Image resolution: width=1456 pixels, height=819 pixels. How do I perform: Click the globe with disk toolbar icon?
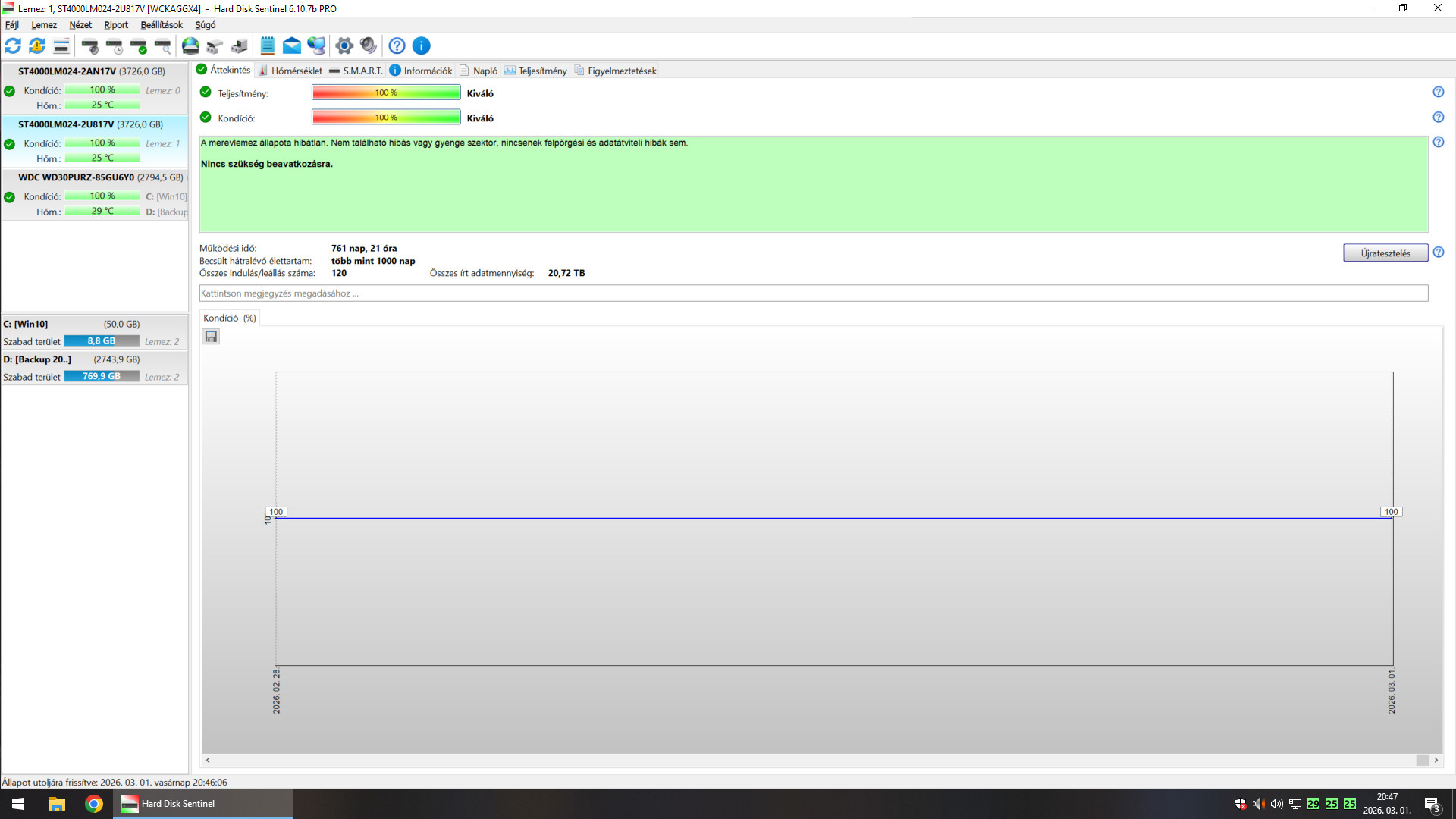(x=190, y=46)
